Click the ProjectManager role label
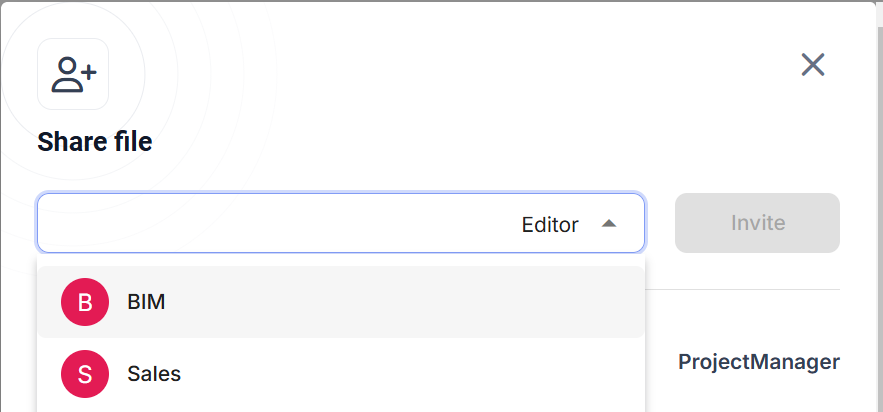The image size is (883, 412). pos(759,362)
